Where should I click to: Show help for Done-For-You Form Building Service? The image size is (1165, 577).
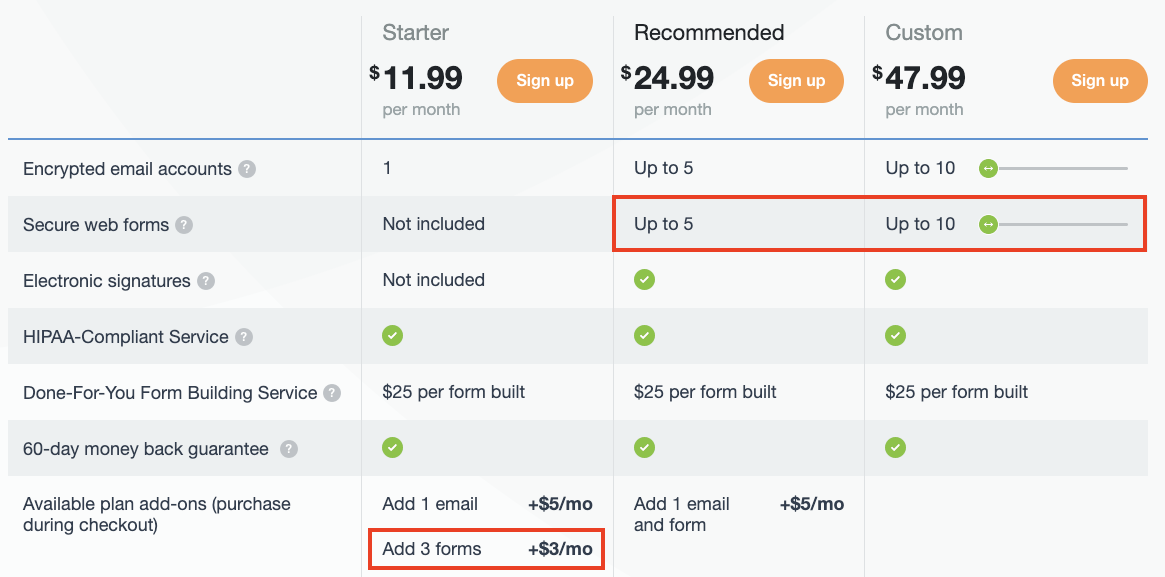pyautogui.click(x=332, y=393)
